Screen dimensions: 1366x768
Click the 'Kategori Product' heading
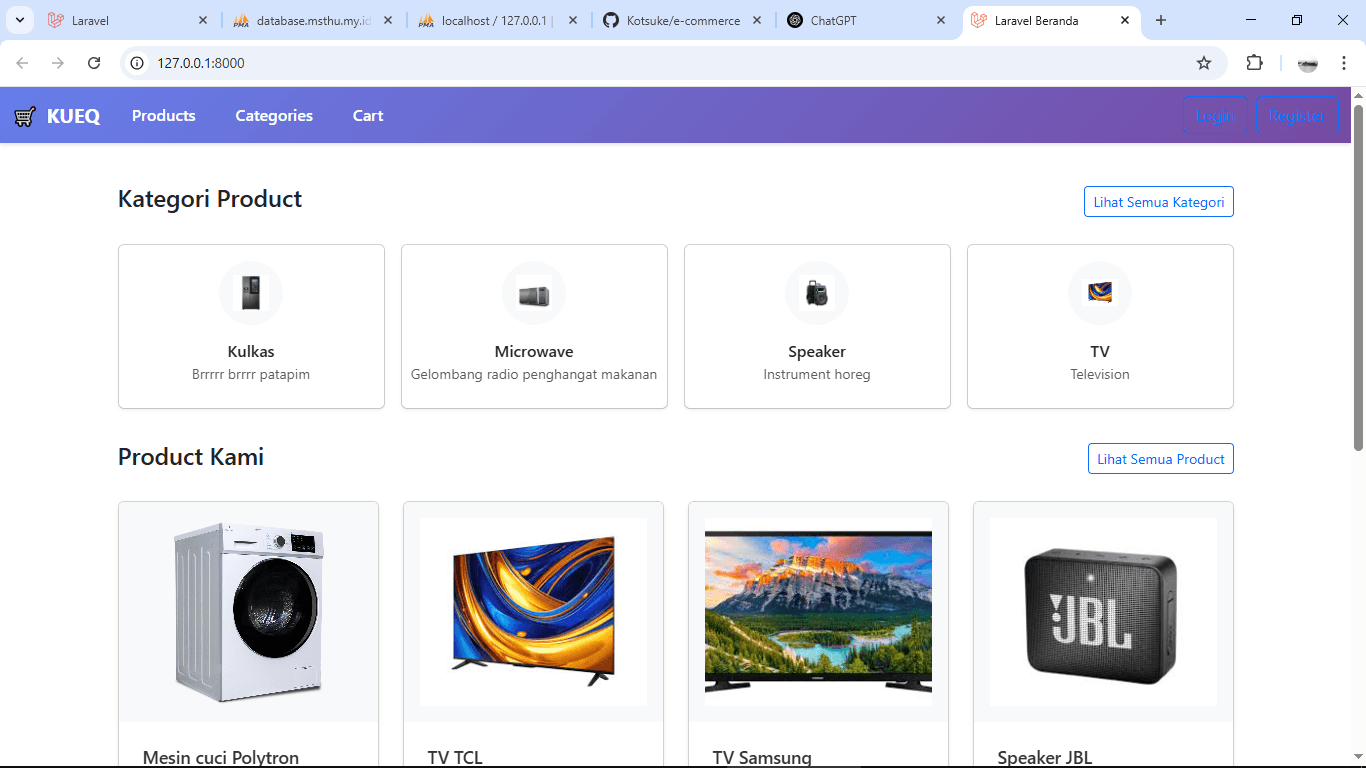tap(210, 199)
